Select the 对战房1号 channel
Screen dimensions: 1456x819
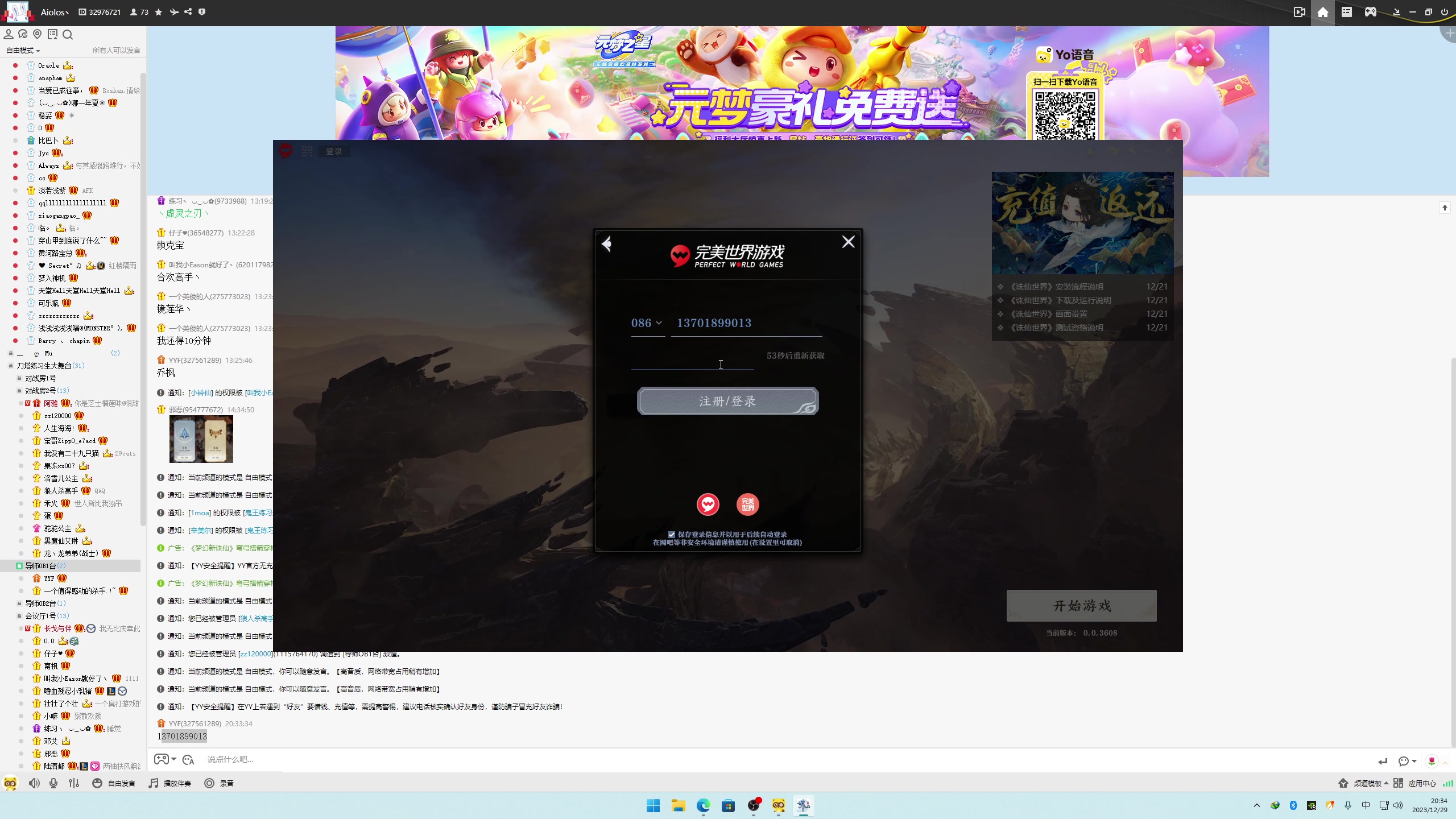pyautogui.click(x=40, y=378)
